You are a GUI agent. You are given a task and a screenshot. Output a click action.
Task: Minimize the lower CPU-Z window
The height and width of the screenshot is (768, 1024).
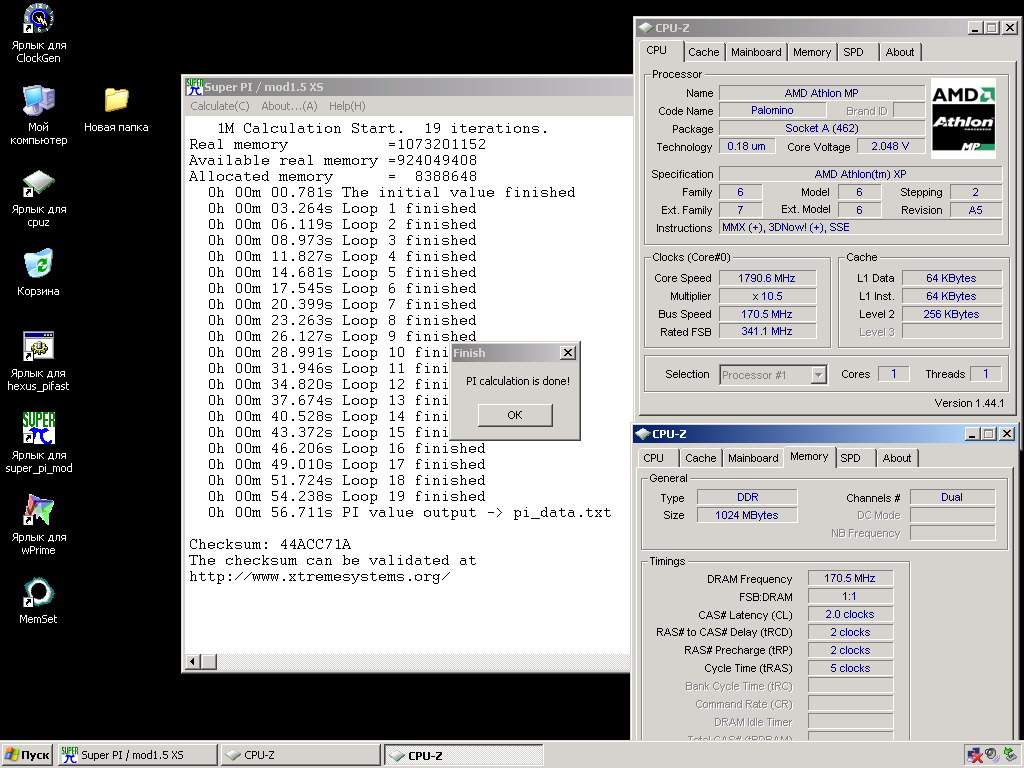[x=972, y=434]
